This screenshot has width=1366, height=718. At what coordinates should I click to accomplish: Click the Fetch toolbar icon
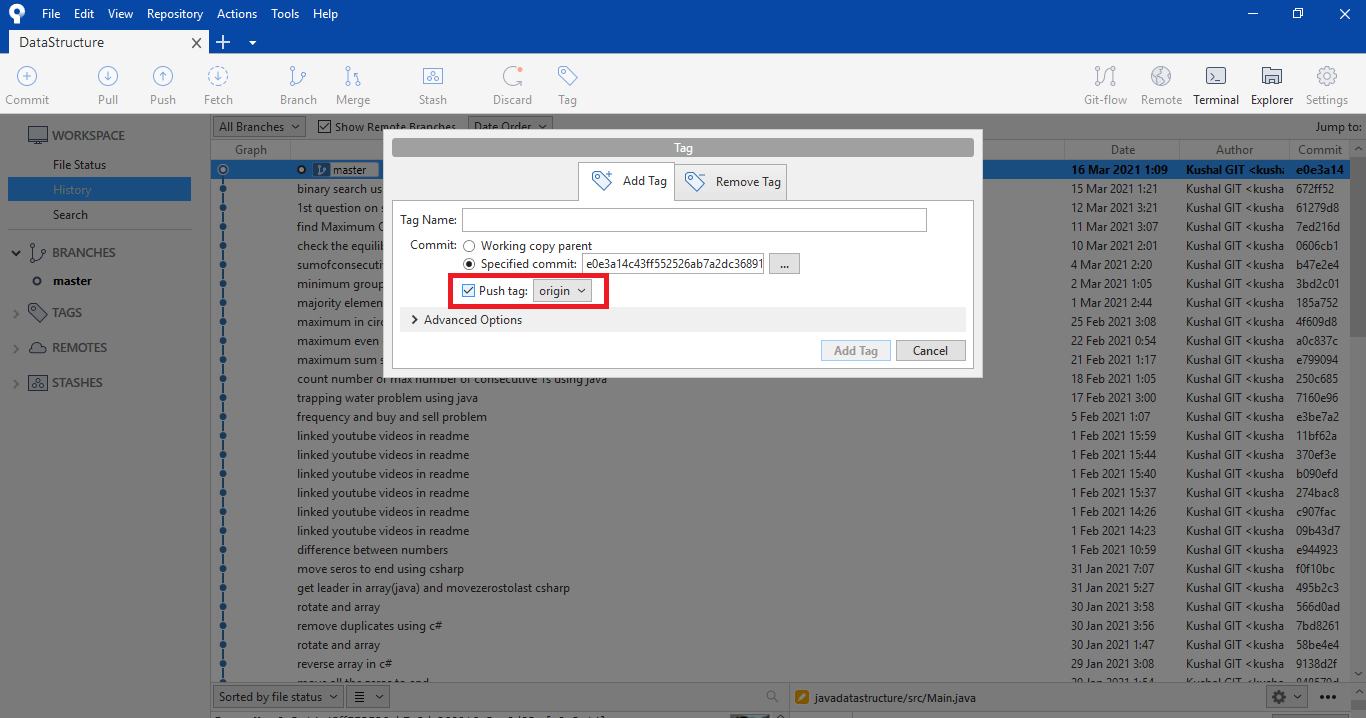point(218,76)
